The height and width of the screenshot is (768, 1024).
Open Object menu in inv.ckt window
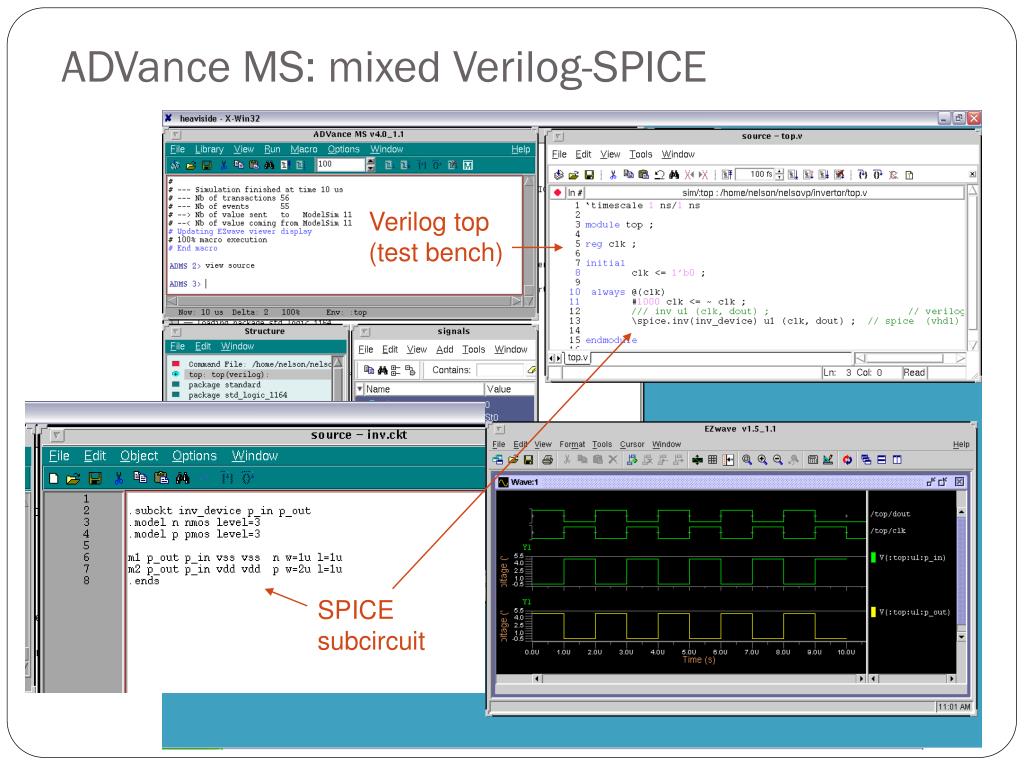click(x=138, y=456)
